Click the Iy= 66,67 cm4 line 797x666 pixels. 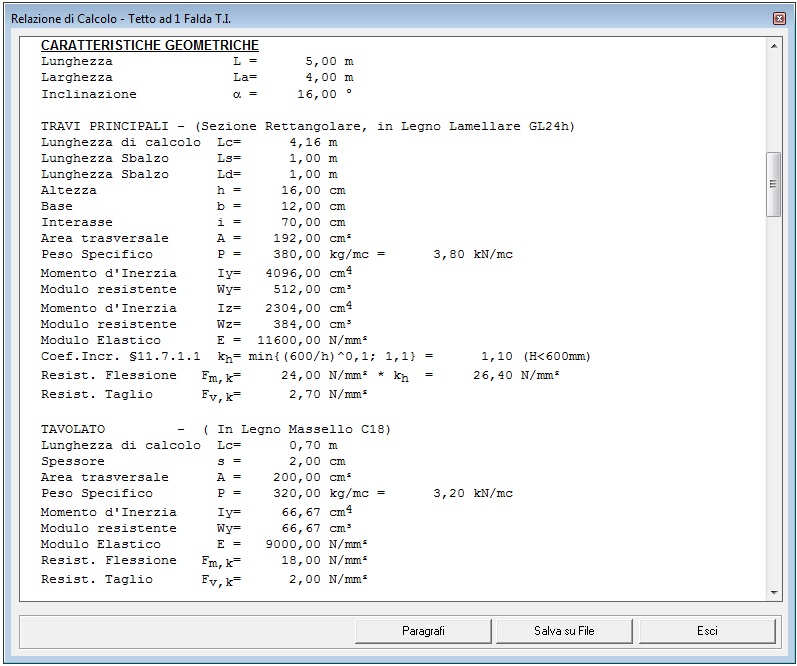pos(196,511)
